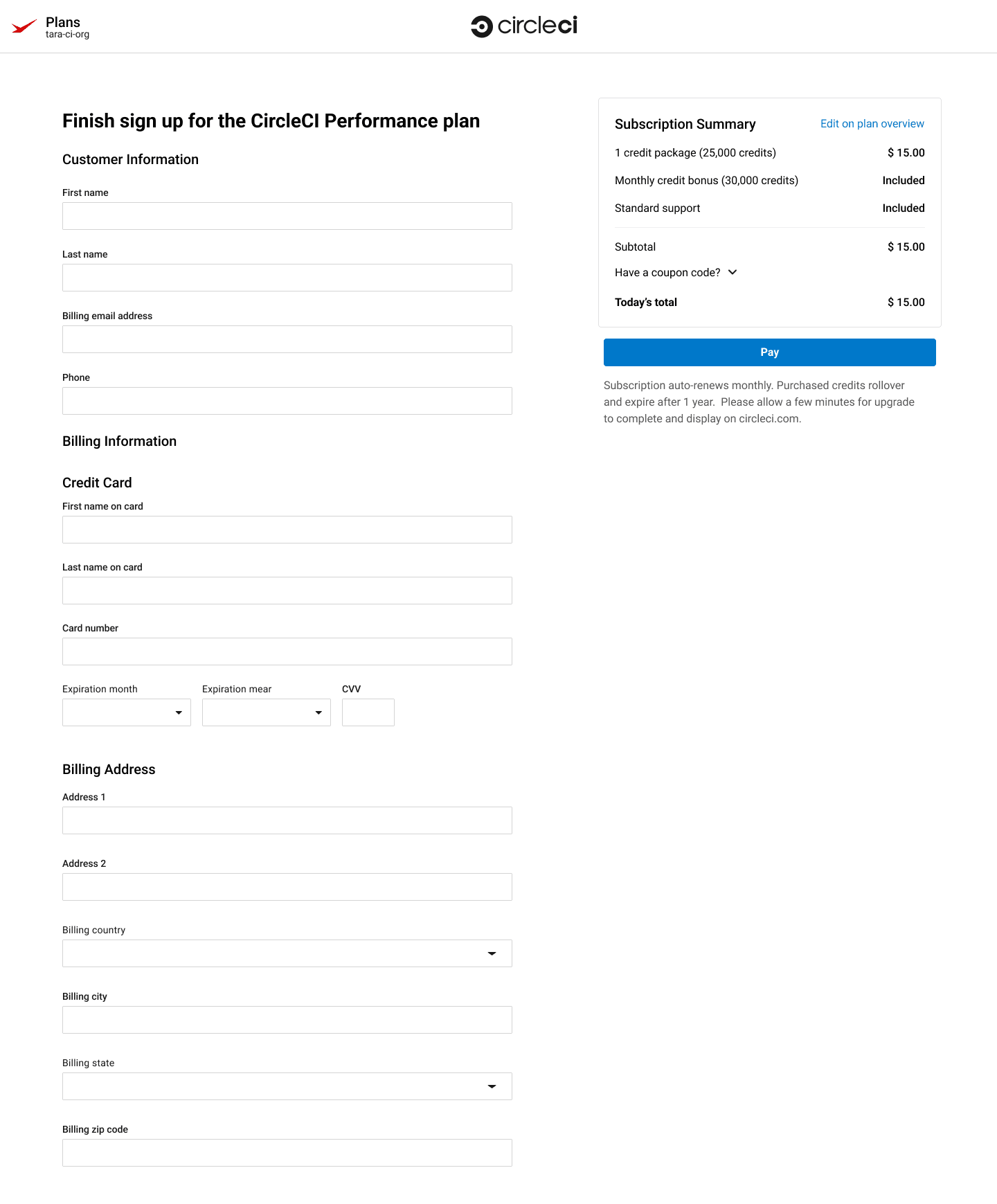Select the First name on card field
The width and height of the screenshot is (997, 1204).
287,530
